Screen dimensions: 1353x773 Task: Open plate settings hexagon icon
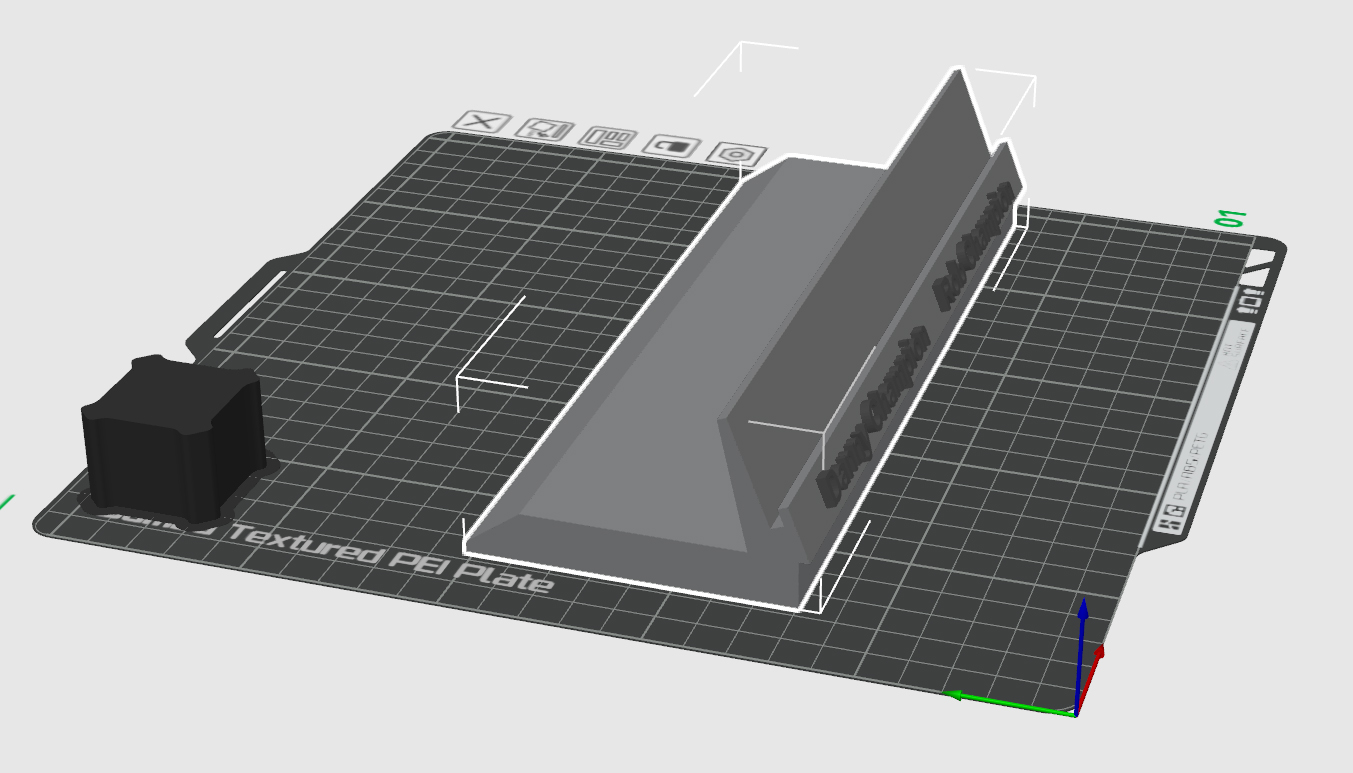point(736,155)
